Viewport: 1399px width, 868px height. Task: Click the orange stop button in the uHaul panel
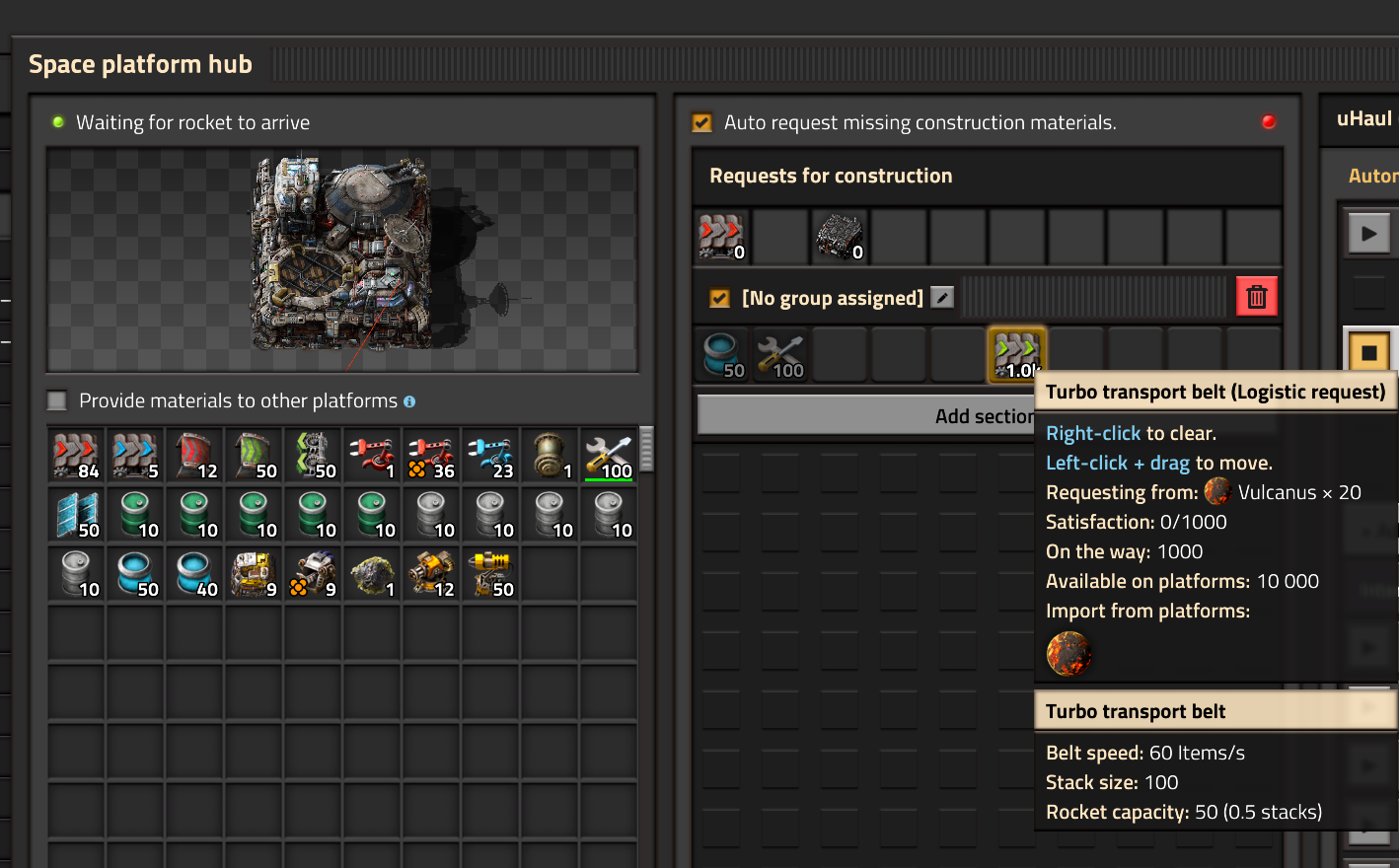[1369, 352]
